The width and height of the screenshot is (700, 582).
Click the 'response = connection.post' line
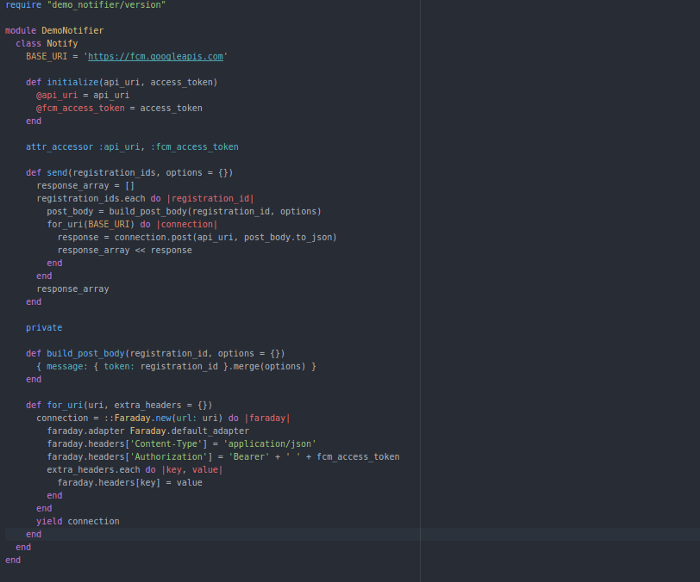click(x=197, y=237)
